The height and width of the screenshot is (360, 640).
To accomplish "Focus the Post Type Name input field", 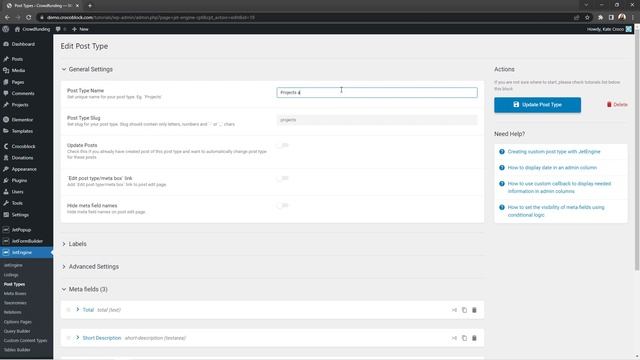I will pyautogui.click(x=377, y=93).
